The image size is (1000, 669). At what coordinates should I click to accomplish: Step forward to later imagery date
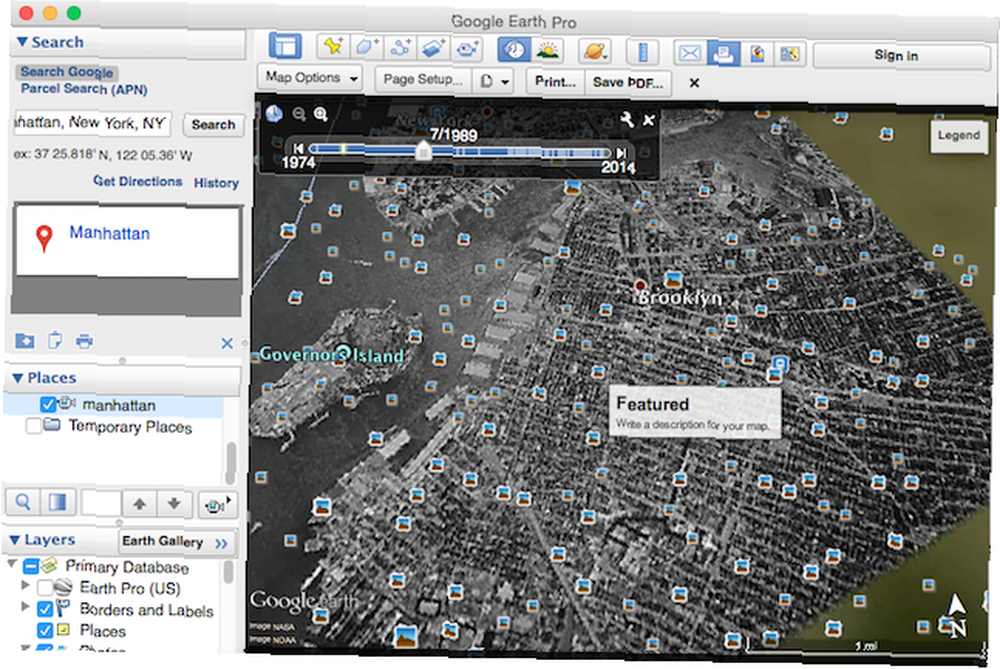[621, 153]
